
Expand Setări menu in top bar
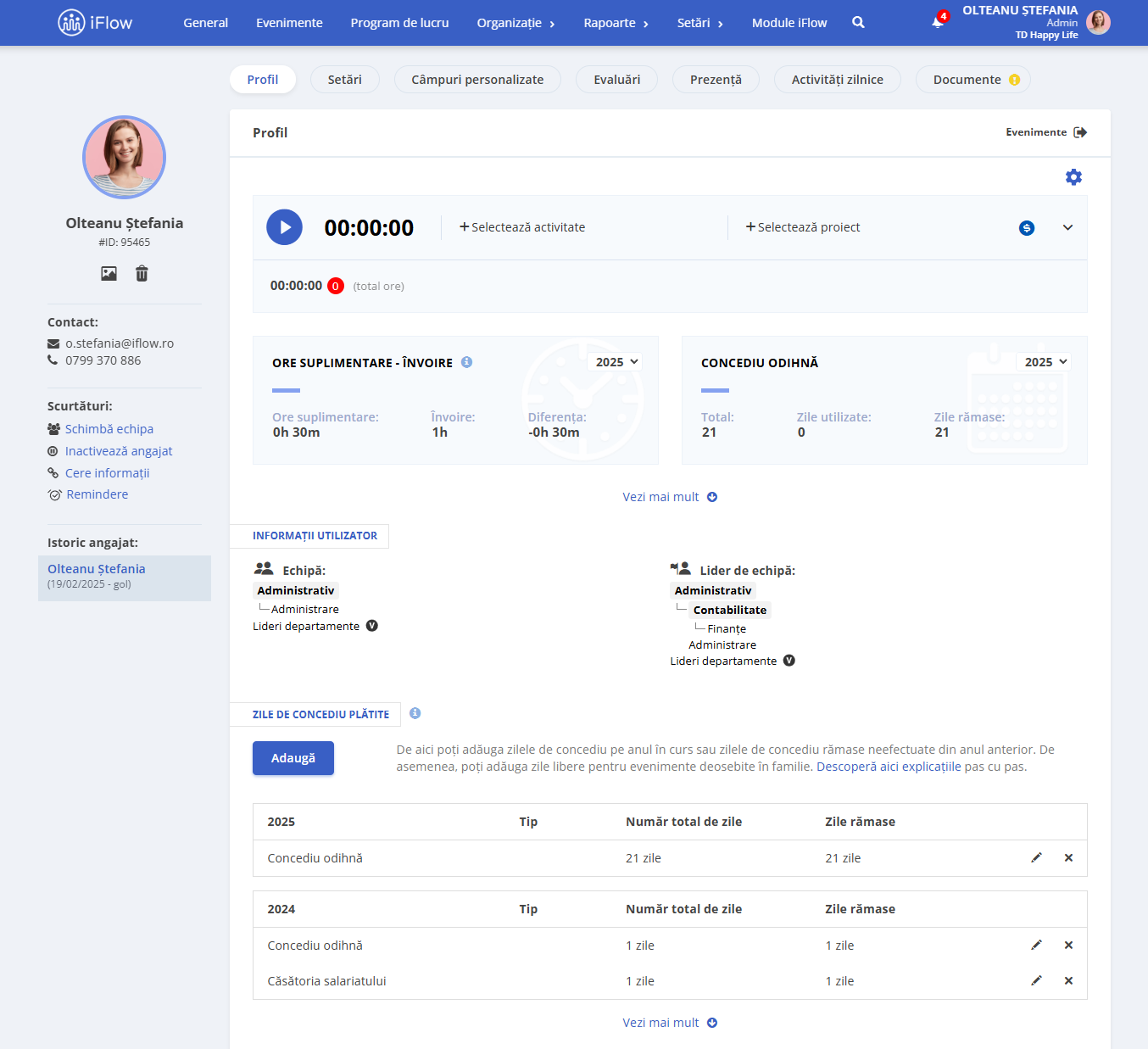point(699,23)
